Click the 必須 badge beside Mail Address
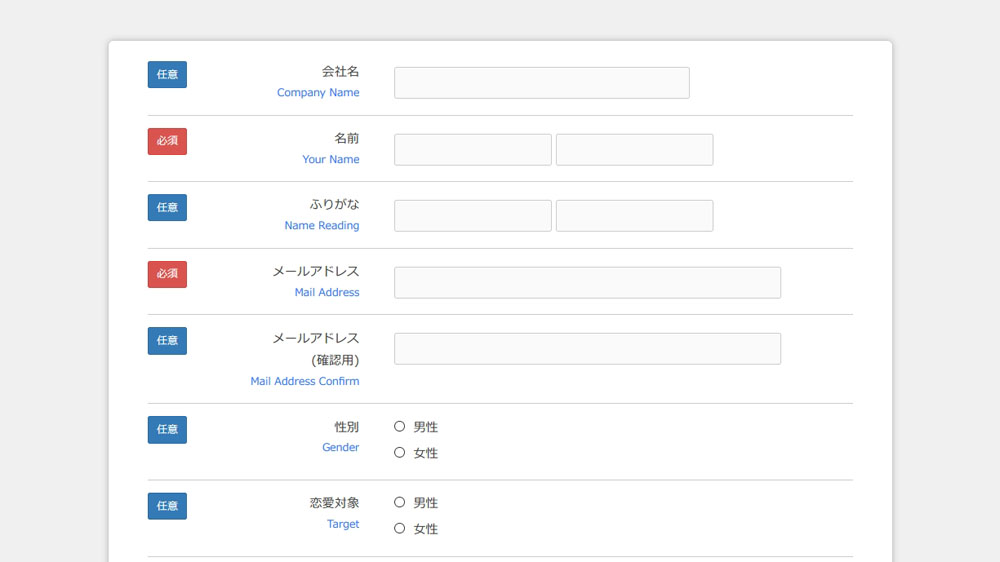Image resolution: width=1000 pixels, height=562 pixels. pyautogui.click(x=167, y=274)
